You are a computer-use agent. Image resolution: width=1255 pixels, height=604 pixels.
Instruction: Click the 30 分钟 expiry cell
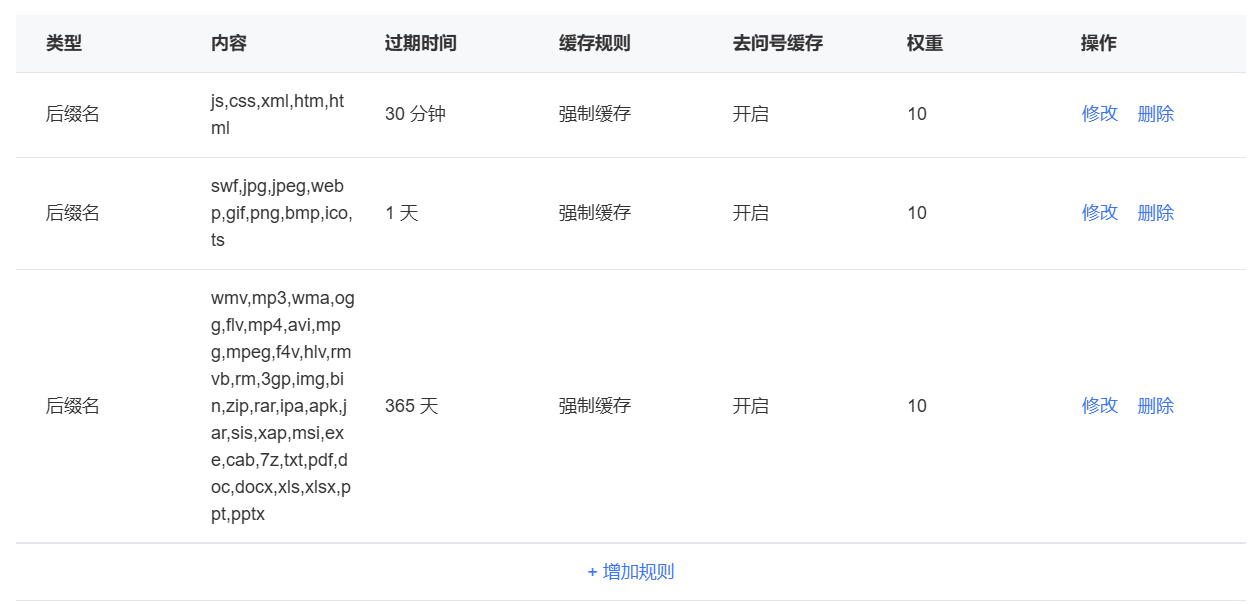(x=415, y=114)
